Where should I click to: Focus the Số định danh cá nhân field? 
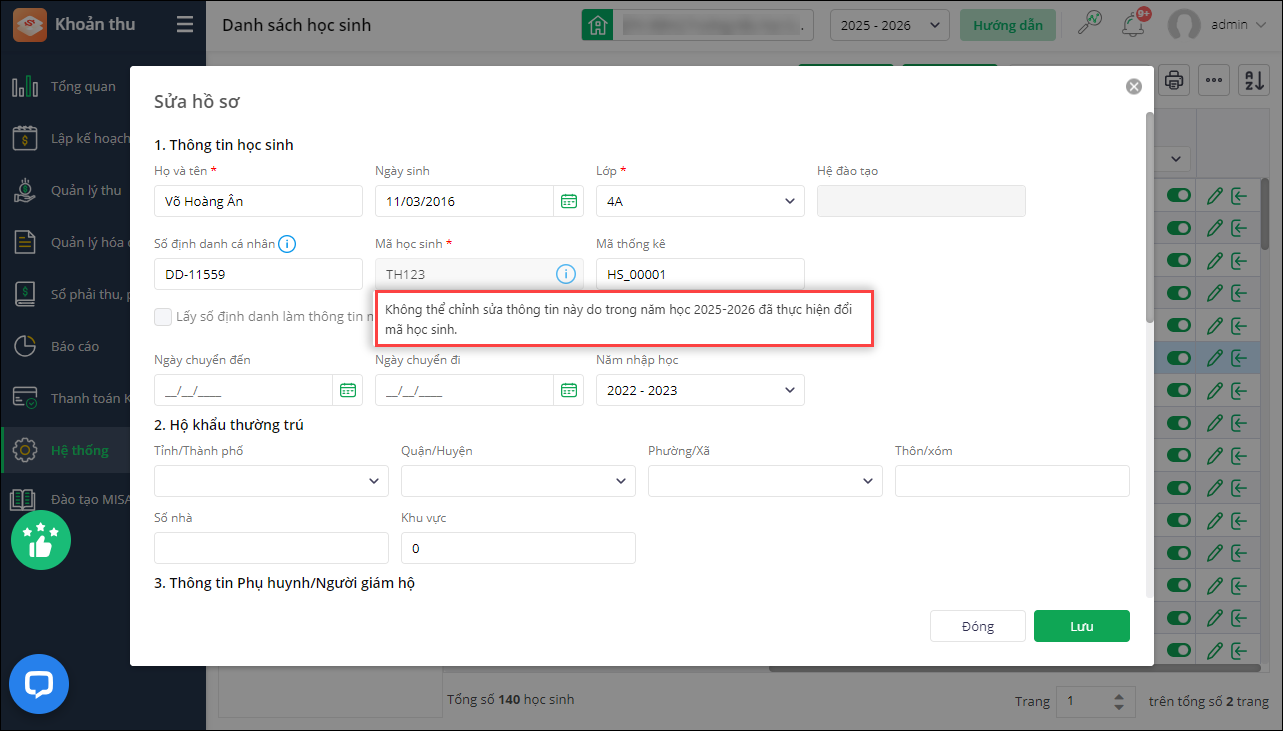[258, 274]
